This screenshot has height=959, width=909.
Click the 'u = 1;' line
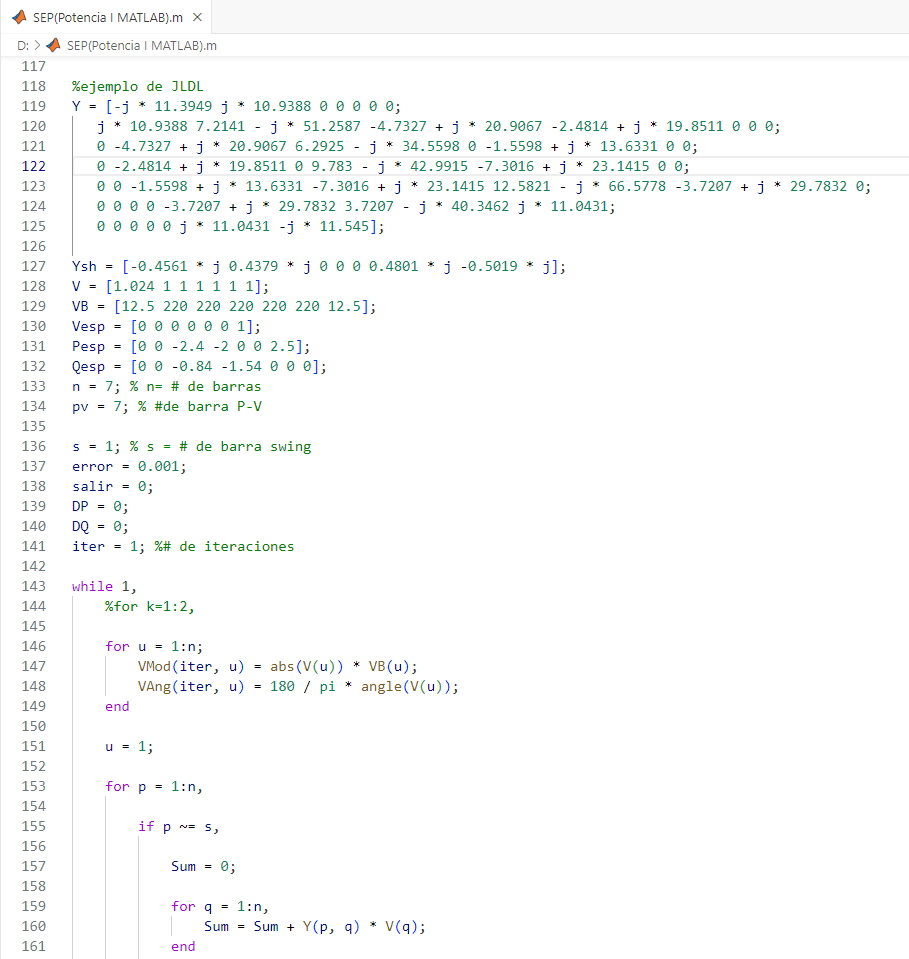click(x=129, y=746)
